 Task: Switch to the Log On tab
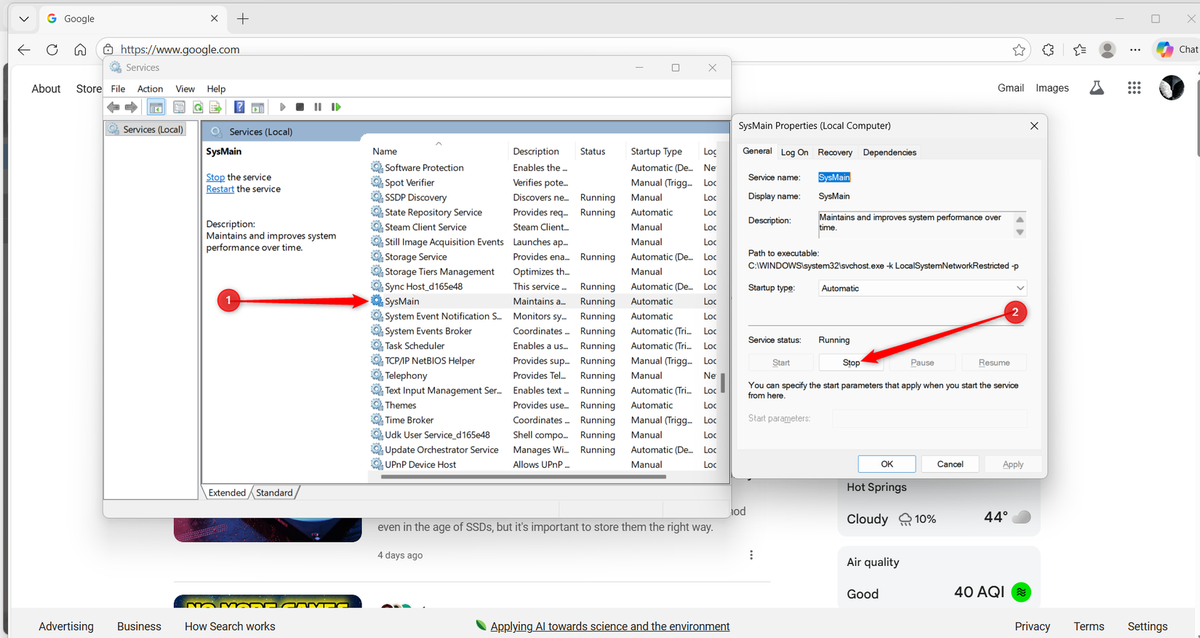point(795,152)
